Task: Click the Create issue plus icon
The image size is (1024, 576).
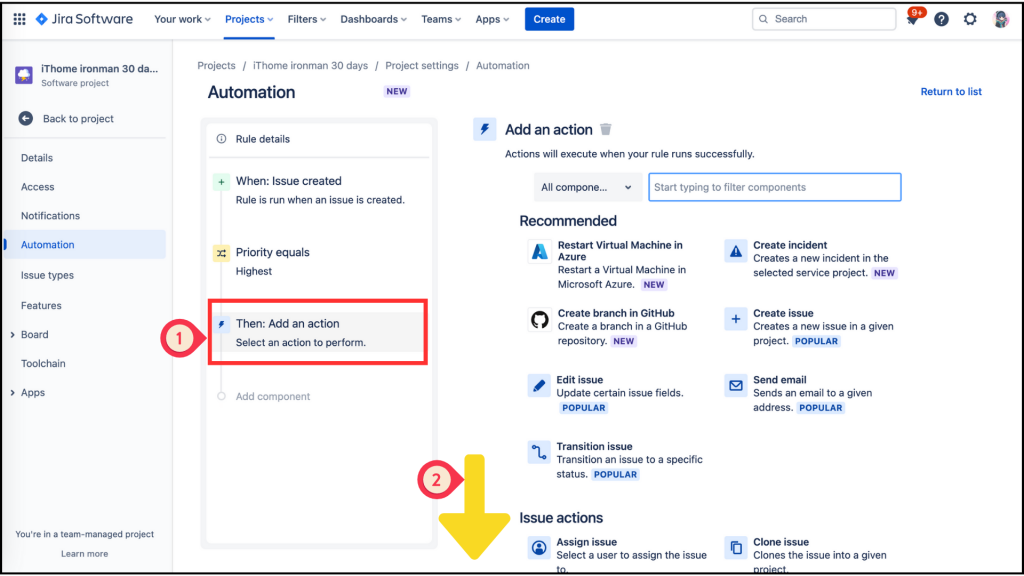Action: click(736, 319)
